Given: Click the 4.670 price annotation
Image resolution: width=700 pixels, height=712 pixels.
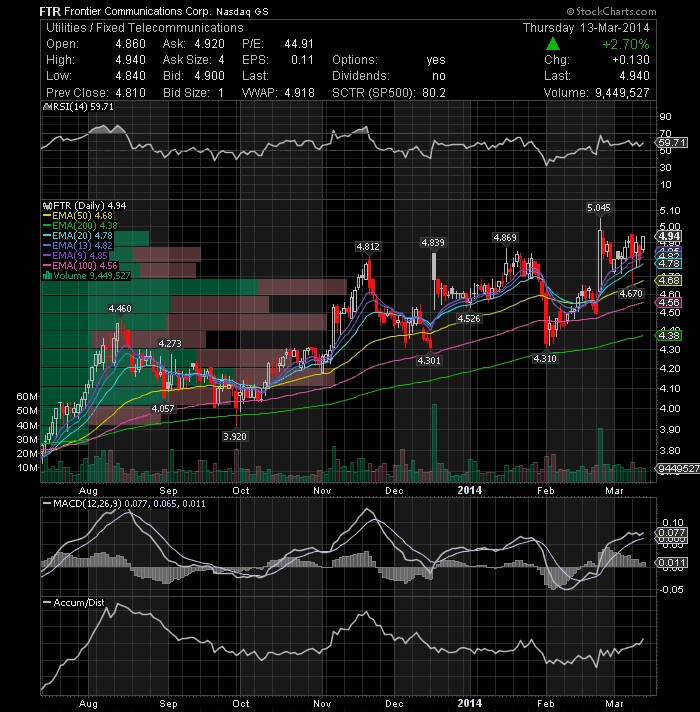Looking at the screenshot, I should click(x=631, y=294).
